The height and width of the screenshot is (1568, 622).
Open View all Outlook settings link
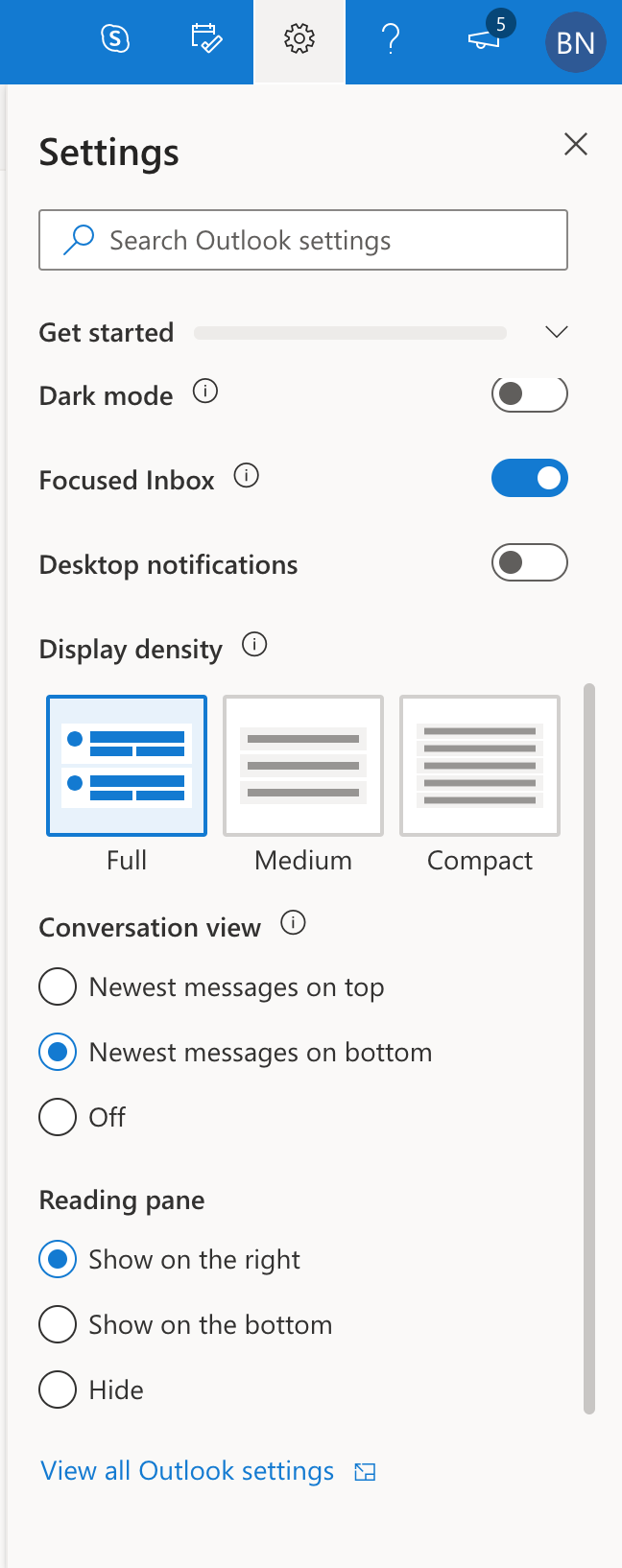[x=188, y=1471]
